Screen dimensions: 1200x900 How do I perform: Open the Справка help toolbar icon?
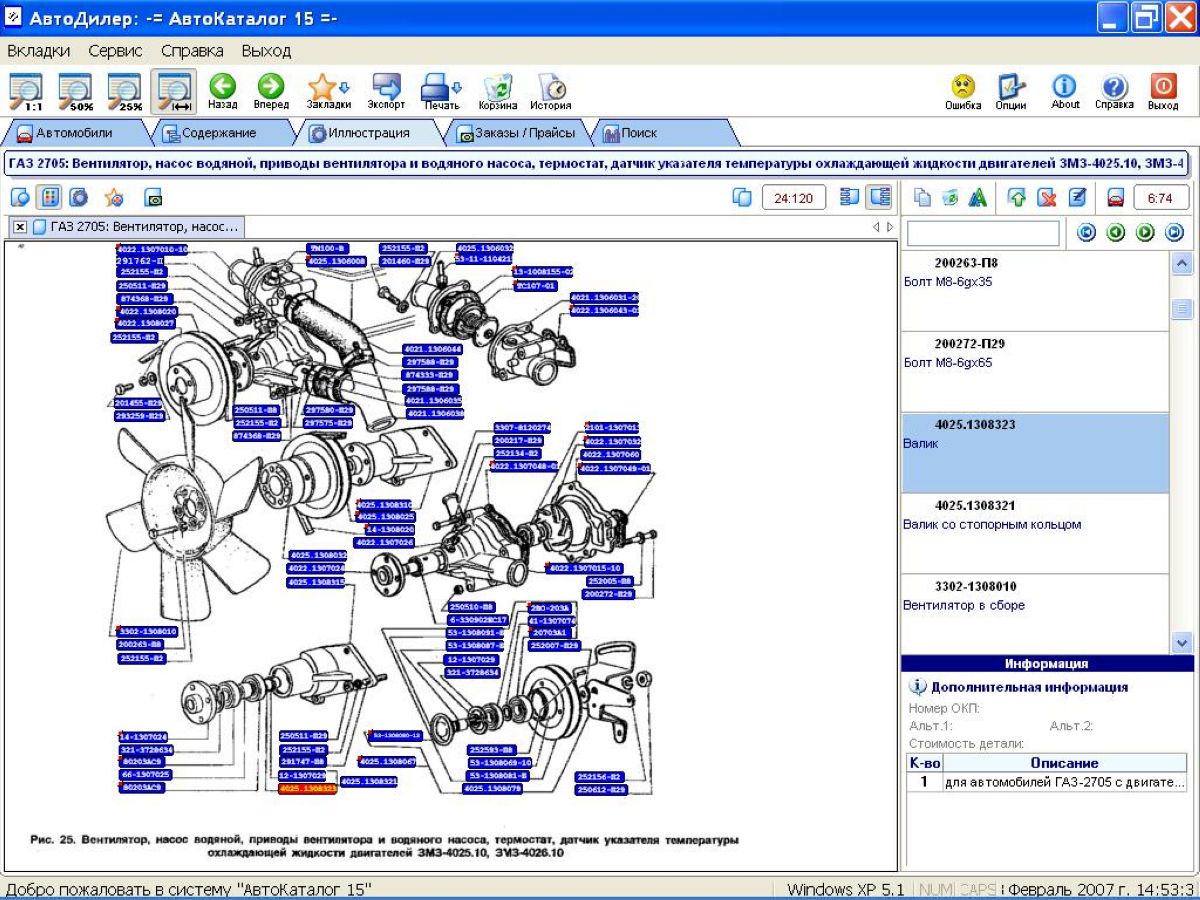click(1114, 91)
